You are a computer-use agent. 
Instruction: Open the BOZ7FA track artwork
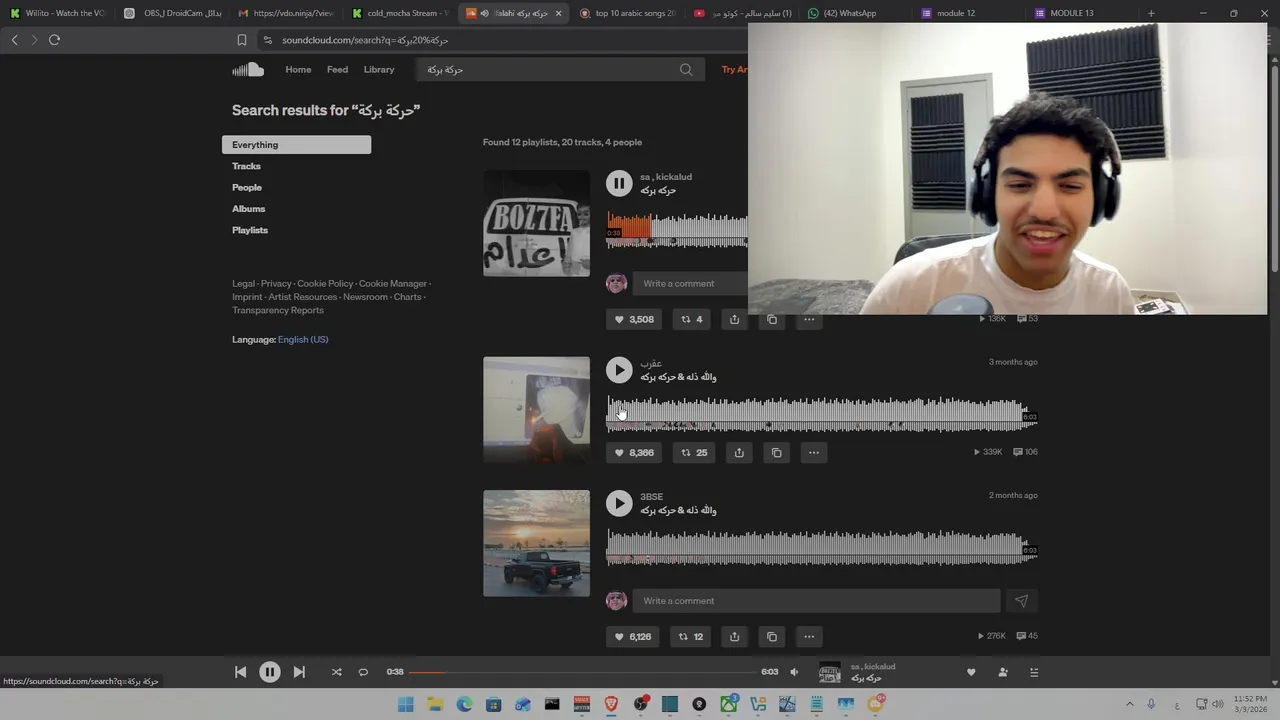(x=536, y=223)
